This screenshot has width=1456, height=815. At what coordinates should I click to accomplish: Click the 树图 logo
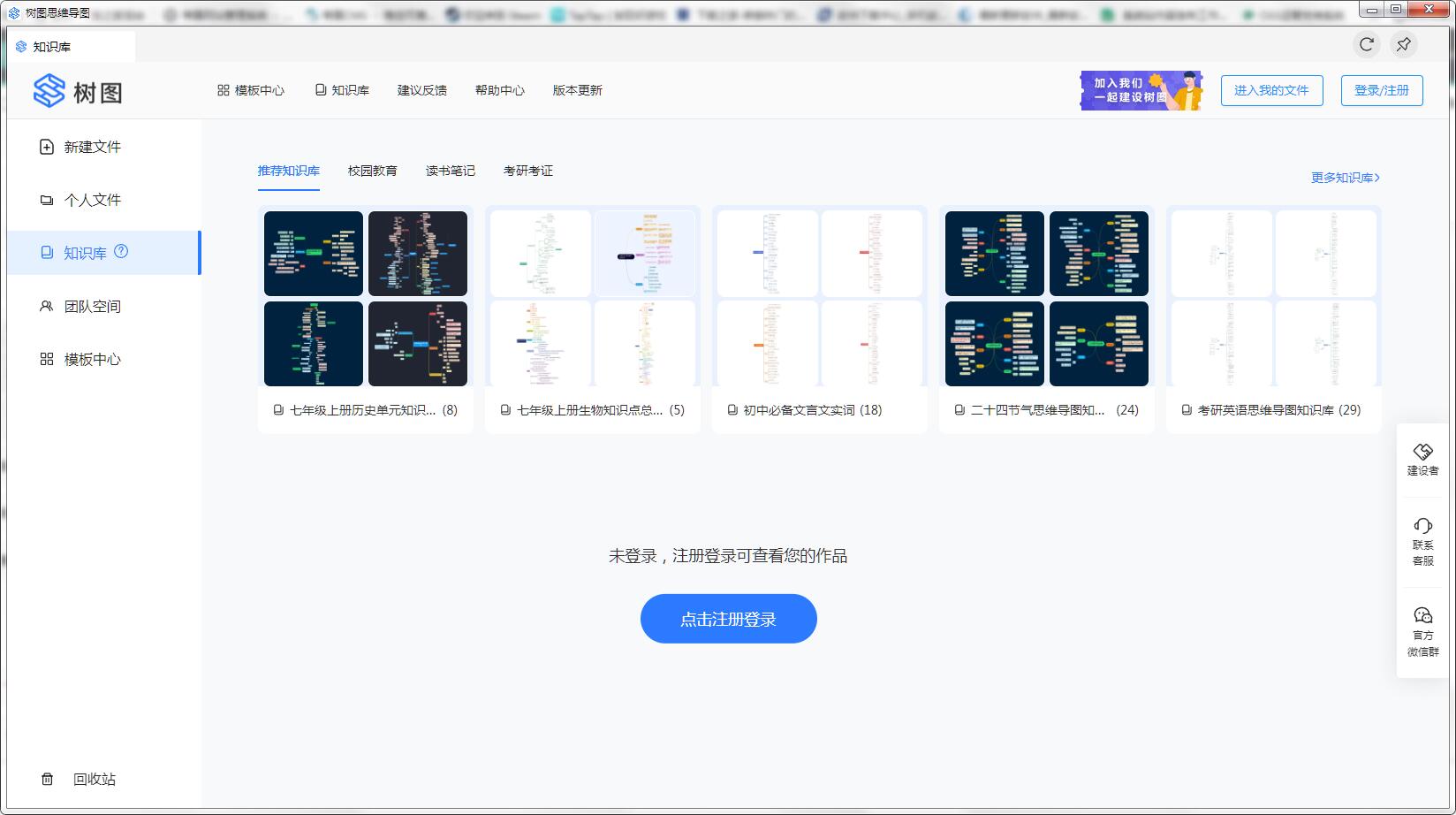click(x=78, y=91)
